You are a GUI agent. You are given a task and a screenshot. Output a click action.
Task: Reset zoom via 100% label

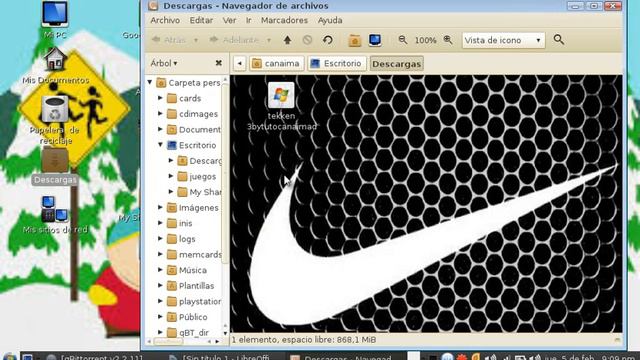(425, 40)
